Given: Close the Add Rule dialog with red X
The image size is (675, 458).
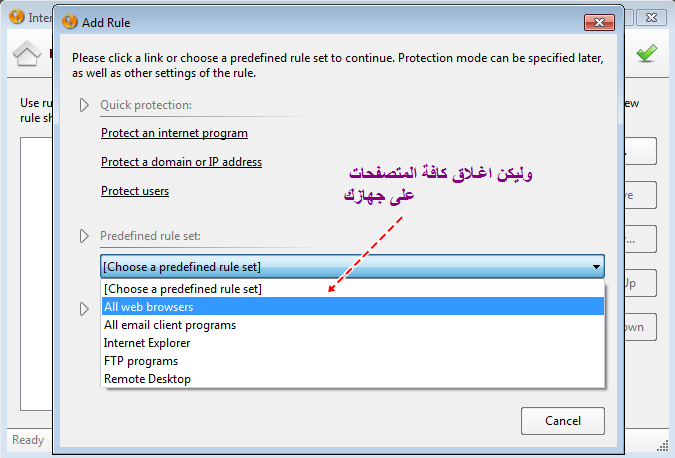Looking at the screenshot, I should pos(599,22).
